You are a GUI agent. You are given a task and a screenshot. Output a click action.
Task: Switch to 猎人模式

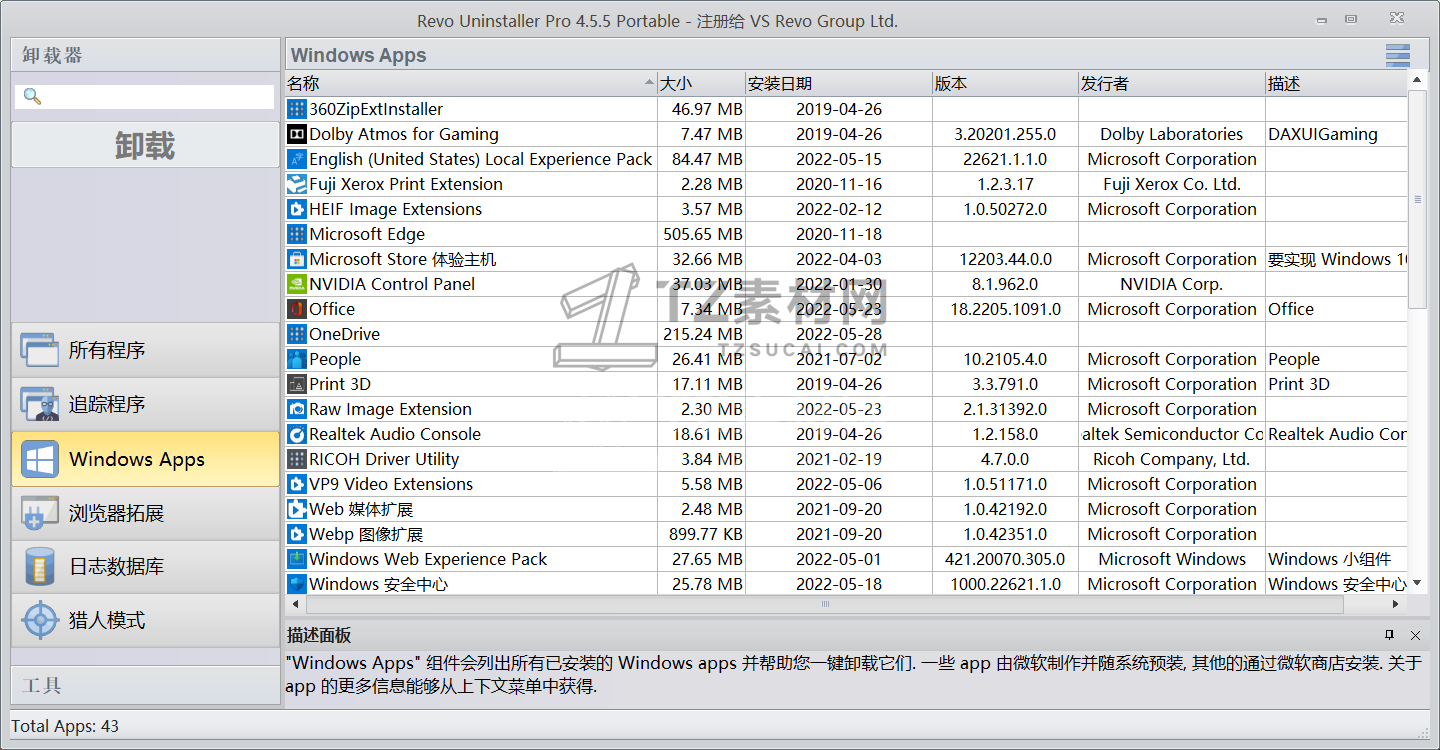pyautogui.click(x=145, y=620)
